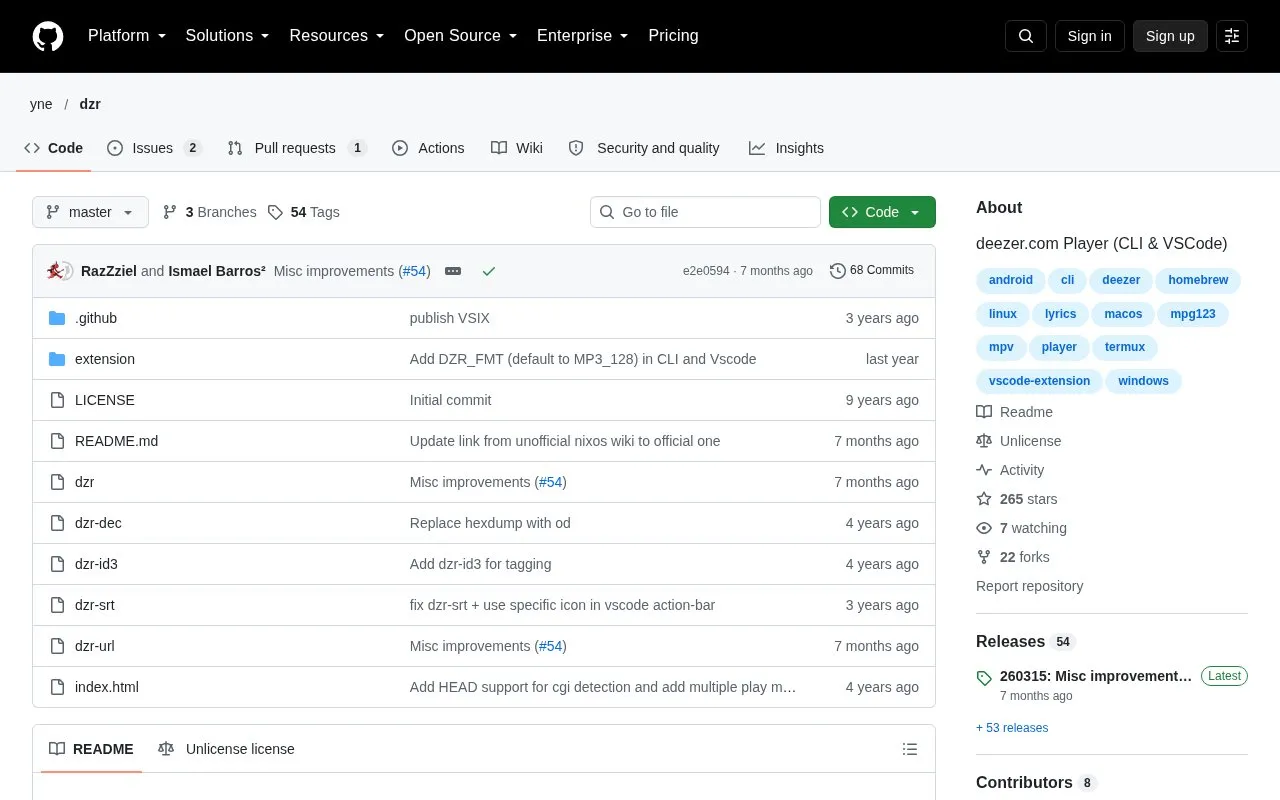Expand commit message ellipsis button
The image size is (1280, 800).
(x=453, y=271)
